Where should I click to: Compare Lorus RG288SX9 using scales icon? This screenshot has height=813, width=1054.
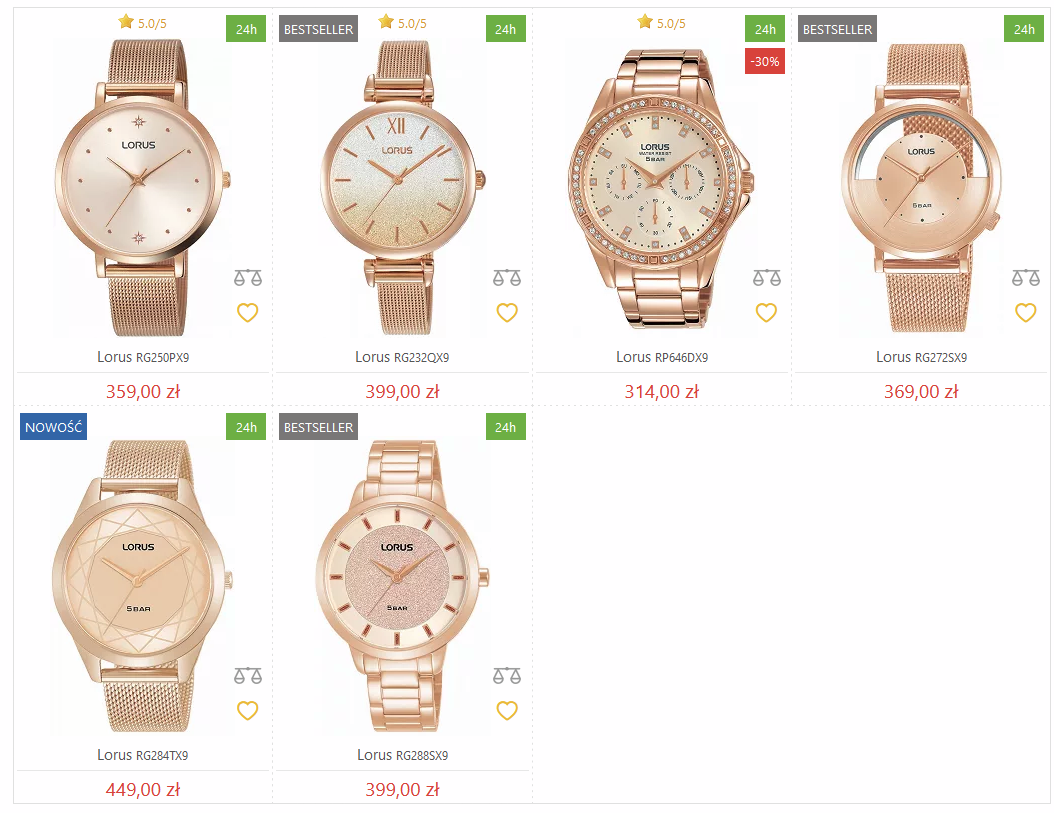pyautogui.click(x=507, y=675)
